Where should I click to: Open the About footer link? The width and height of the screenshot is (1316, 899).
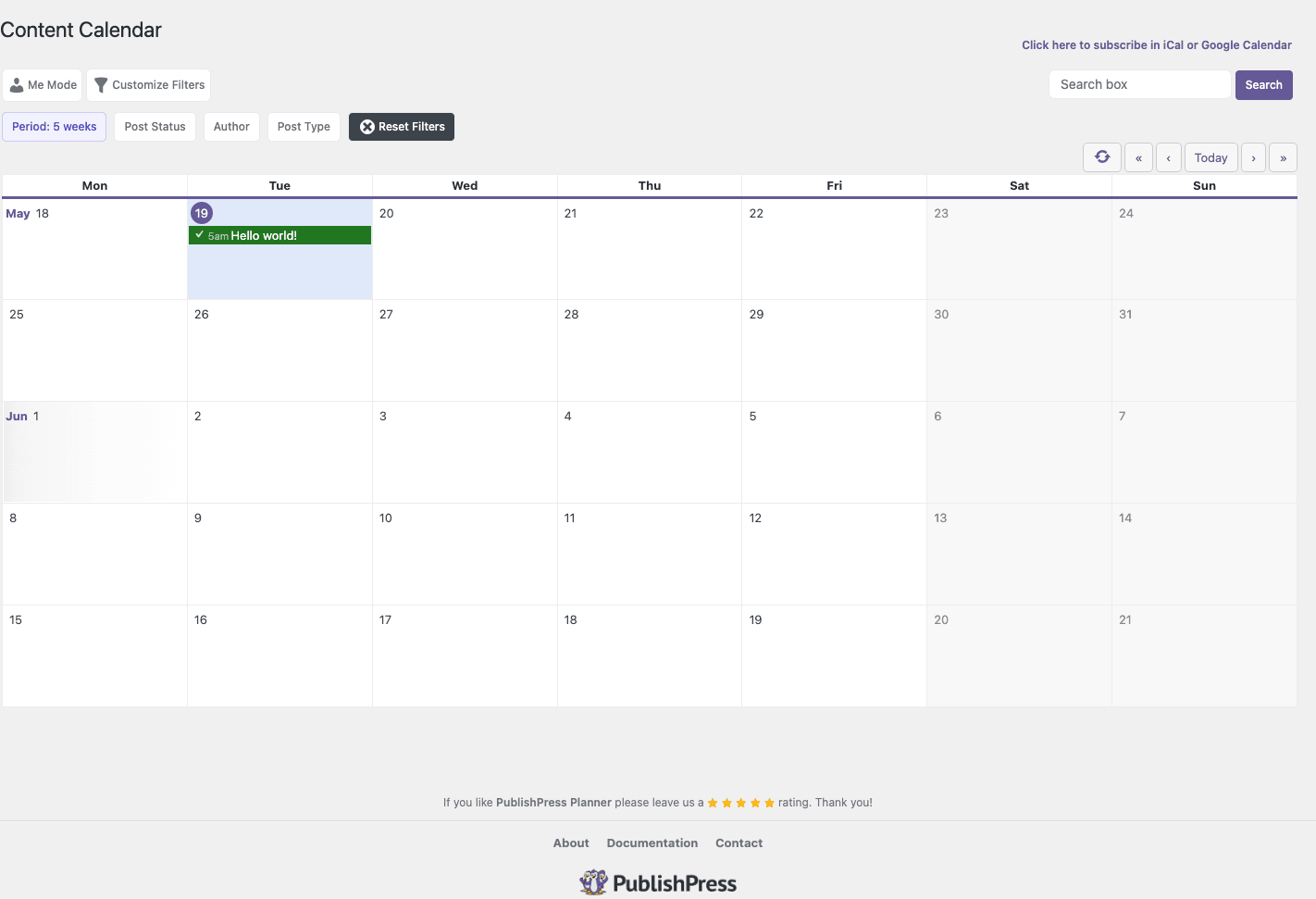click(571, 843)
